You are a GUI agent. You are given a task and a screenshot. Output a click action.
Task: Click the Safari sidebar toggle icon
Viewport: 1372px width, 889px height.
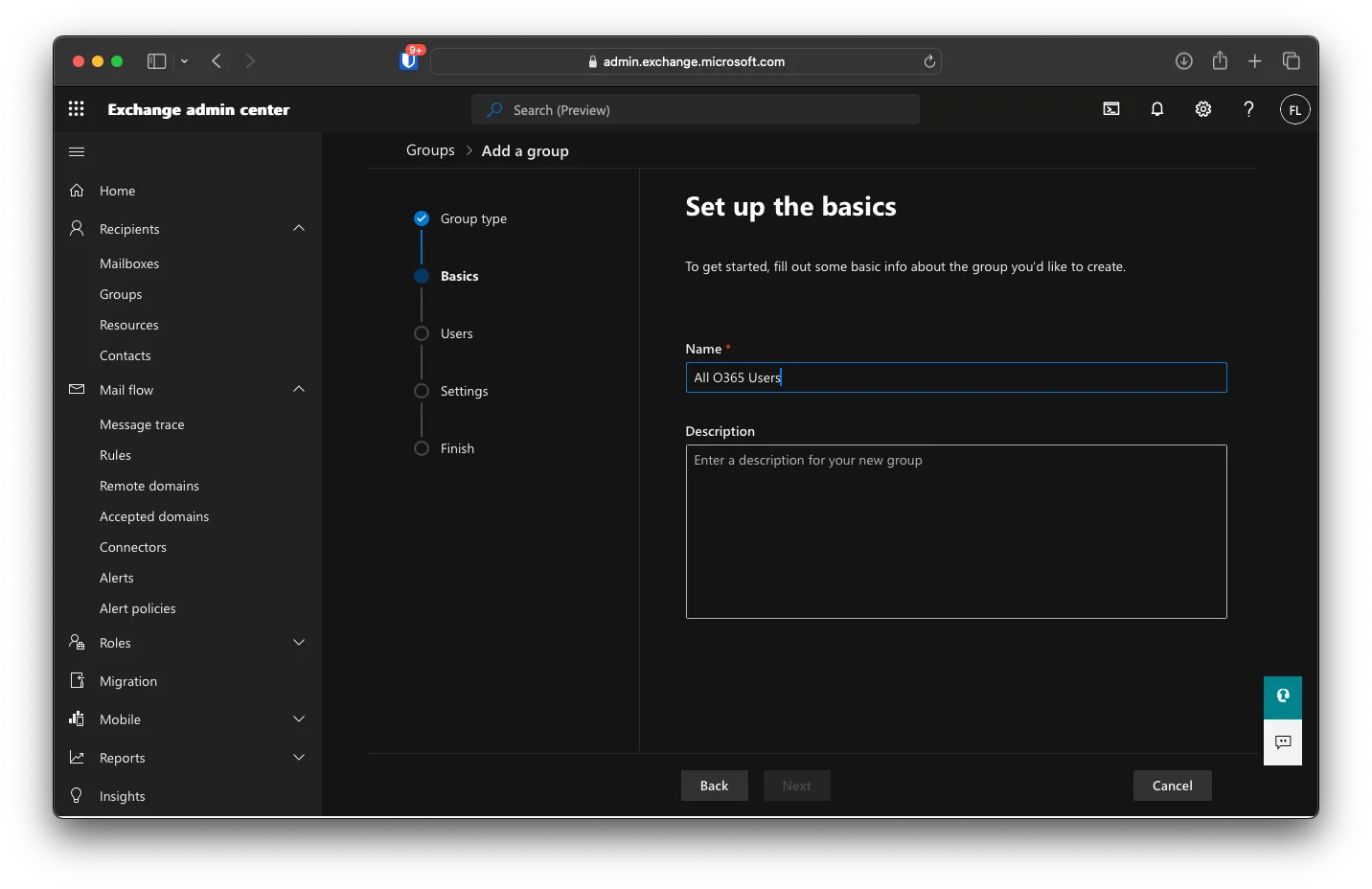click(156, 61)
